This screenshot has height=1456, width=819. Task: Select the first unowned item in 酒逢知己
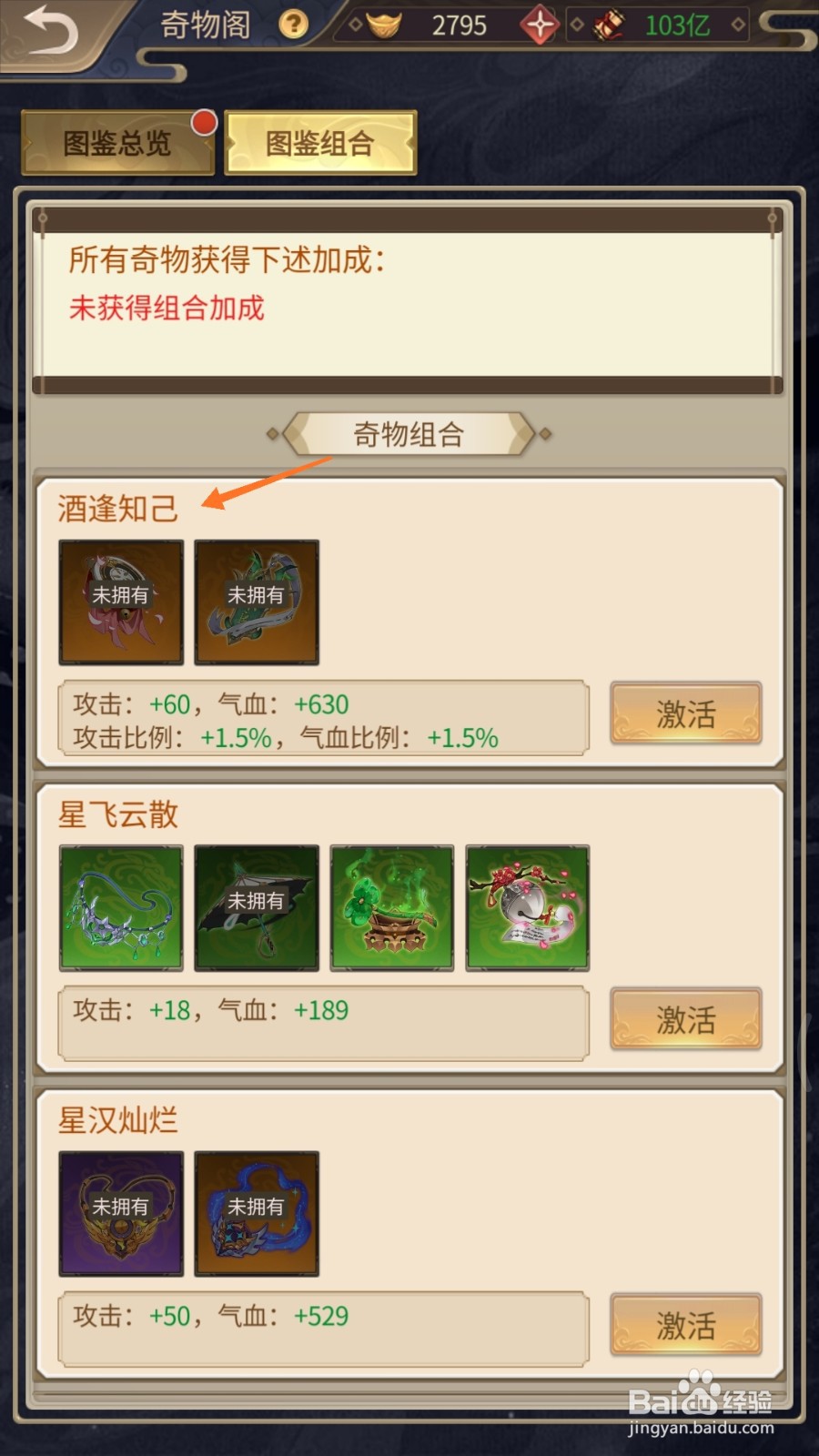121,602
